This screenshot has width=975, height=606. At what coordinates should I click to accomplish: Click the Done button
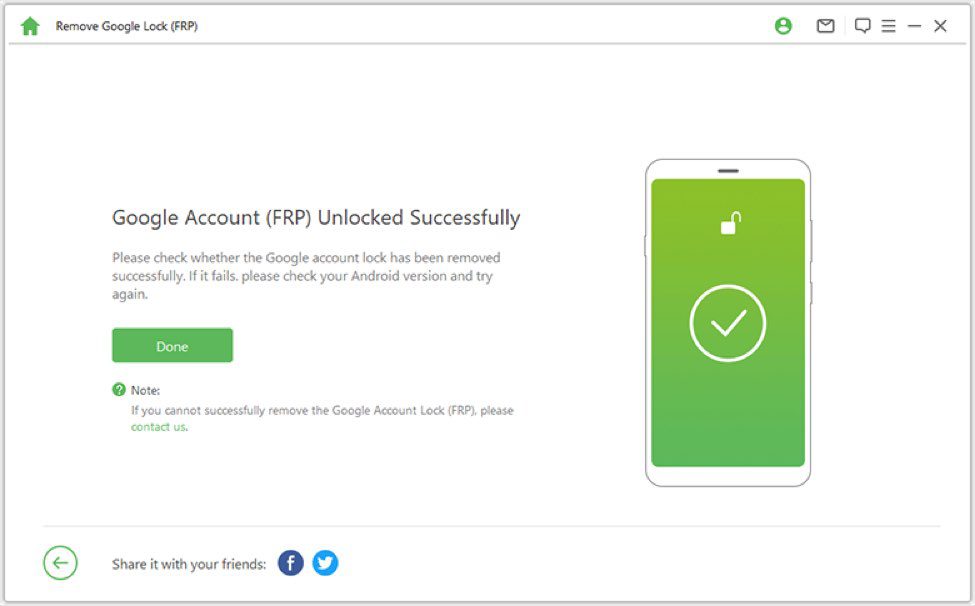pos(172,345)
